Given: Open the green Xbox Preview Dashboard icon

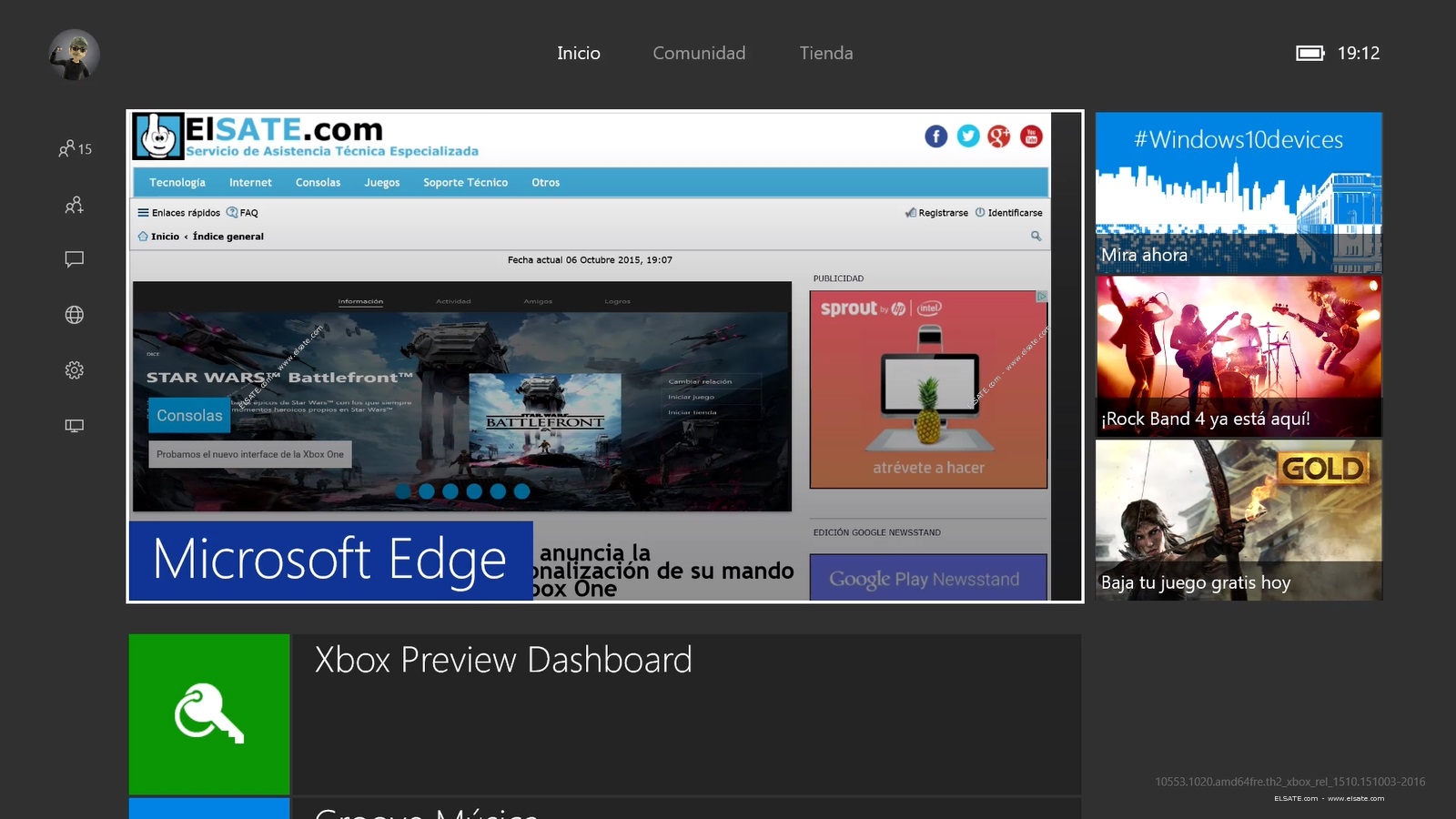Looking at the screenshot, I should coord(209,714).
